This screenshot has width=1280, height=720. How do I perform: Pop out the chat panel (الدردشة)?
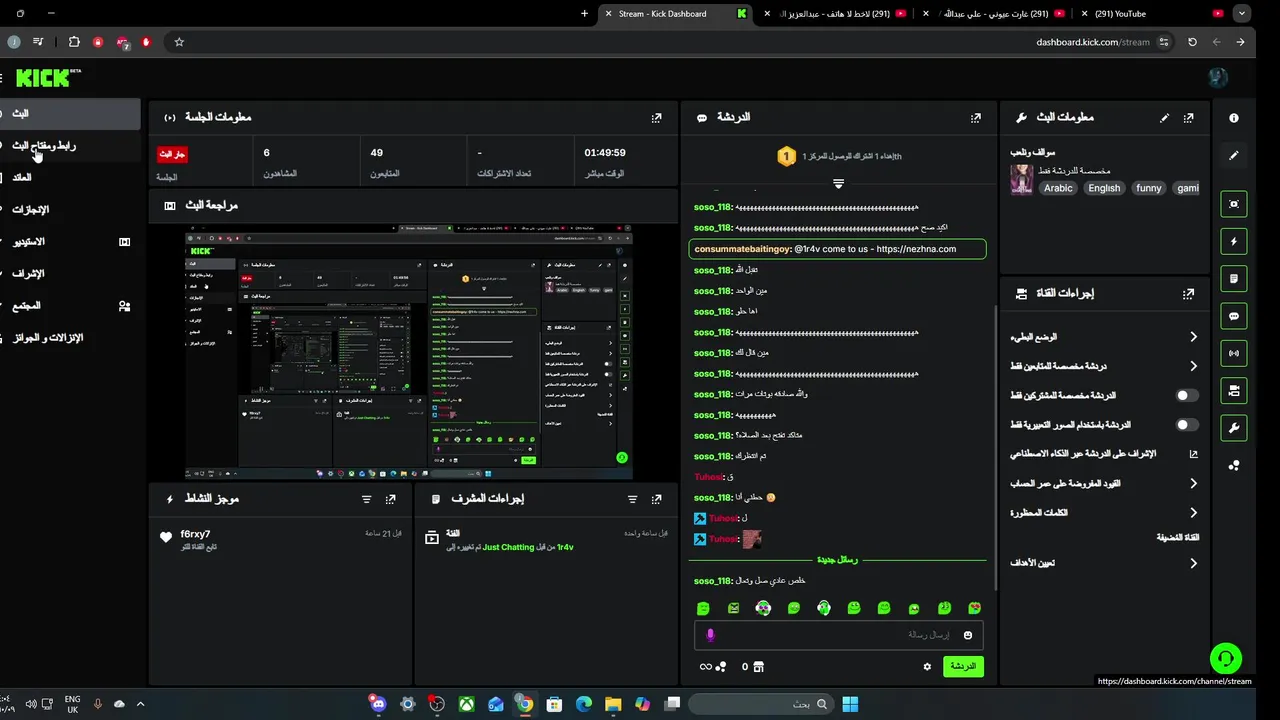[x=976, y=118]
